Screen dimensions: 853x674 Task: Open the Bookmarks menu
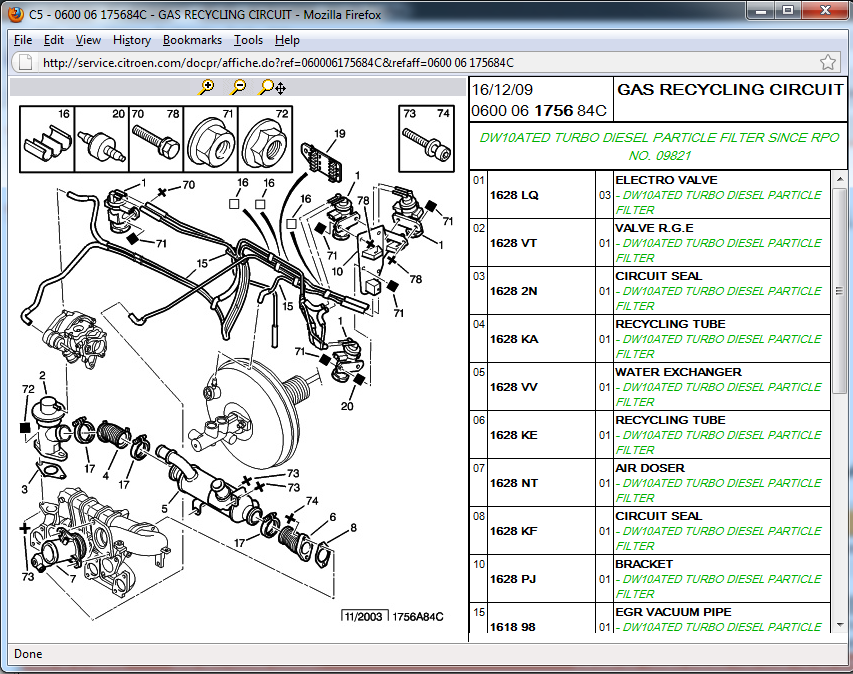192,40
